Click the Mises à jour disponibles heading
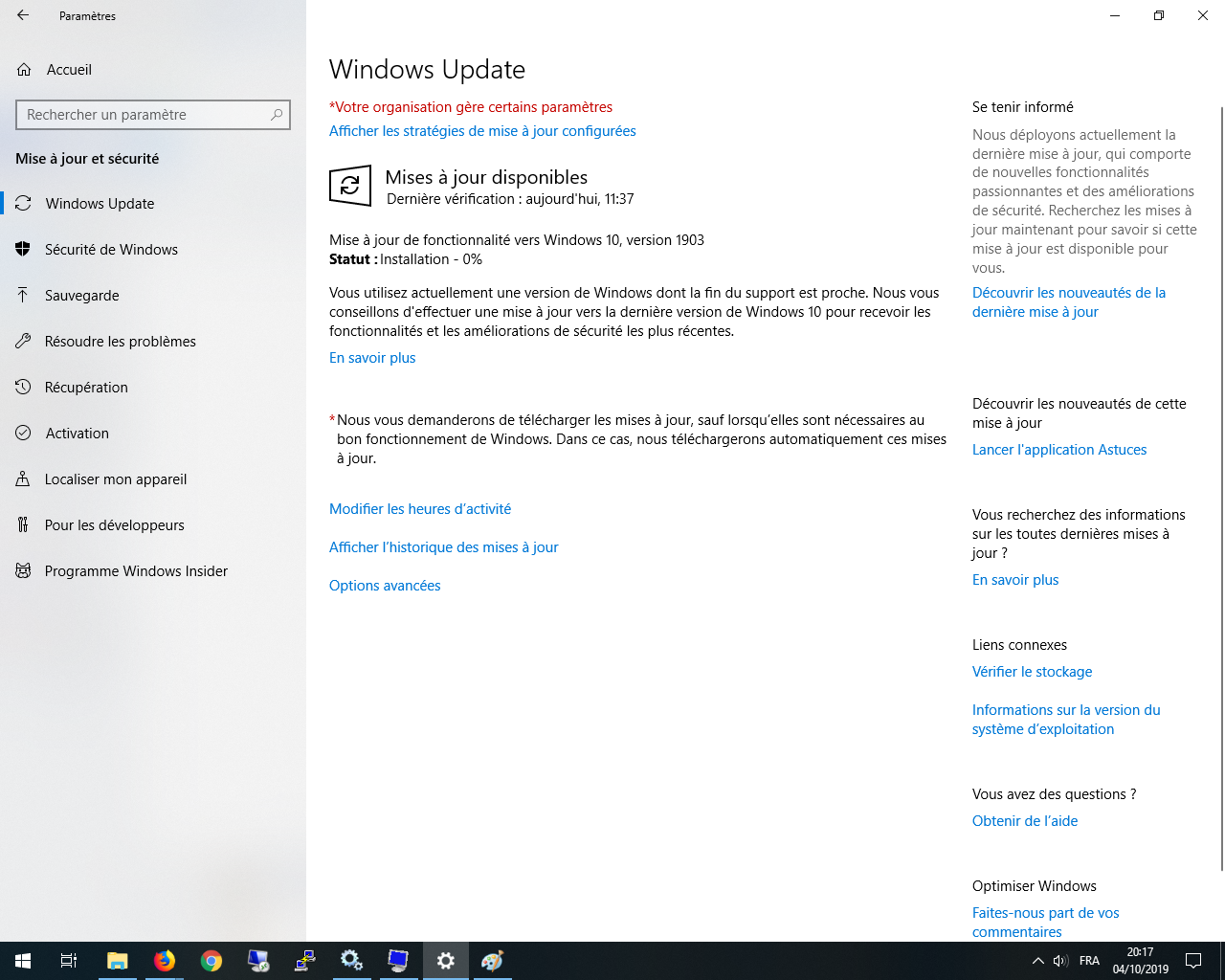Viewport: 1225px width, 980px height. (x=486, y=177)
